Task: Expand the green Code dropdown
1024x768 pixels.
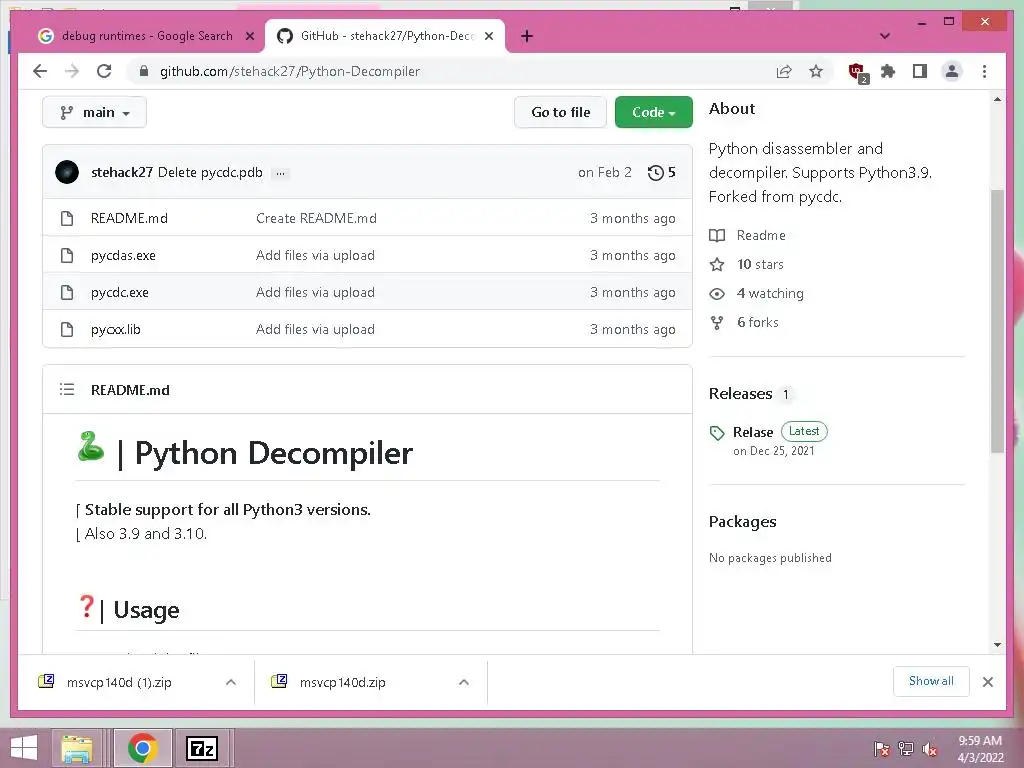Action: point(654,112)
